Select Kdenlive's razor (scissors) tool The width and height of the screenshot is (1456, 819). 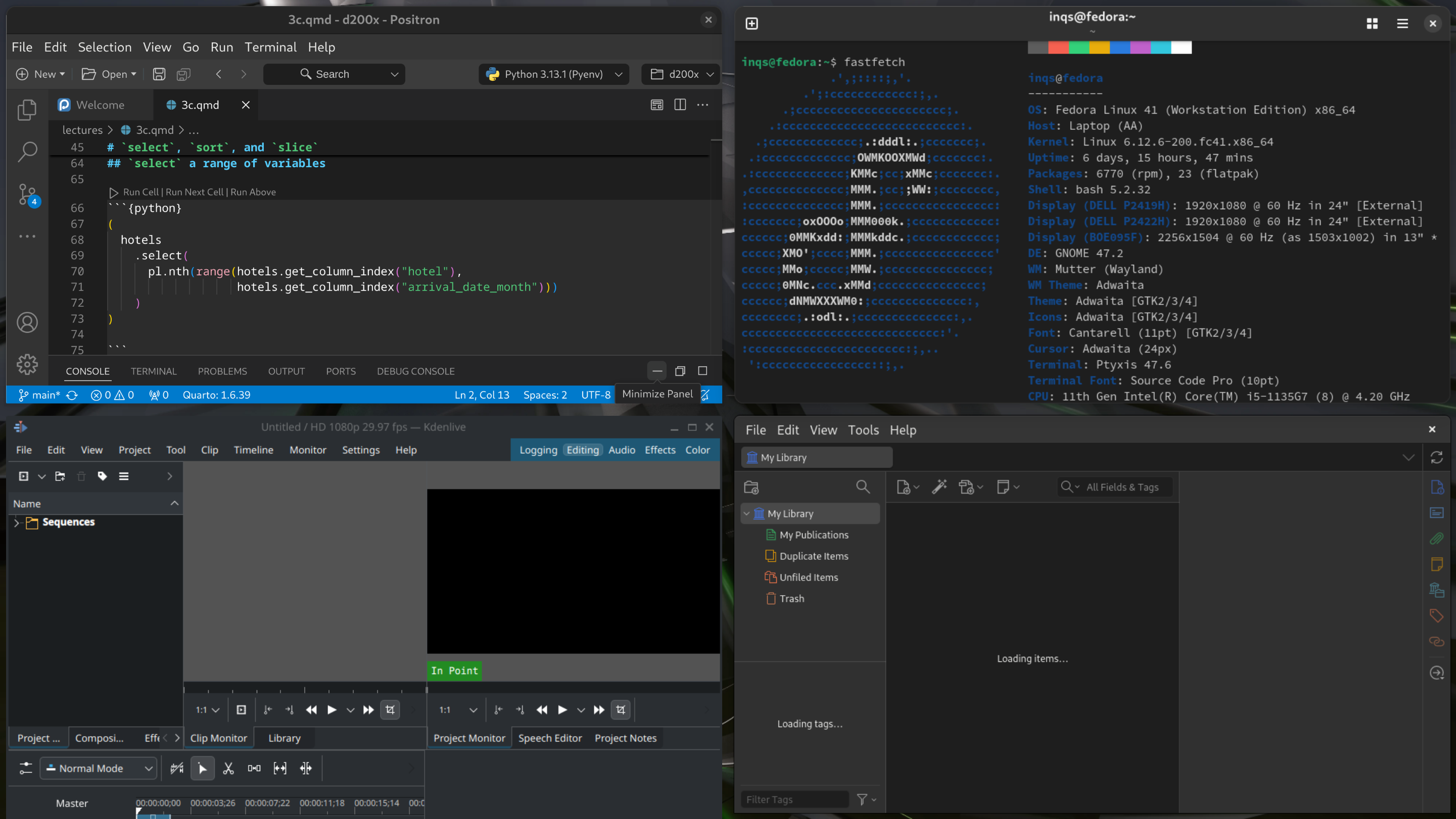coord(228,768)
